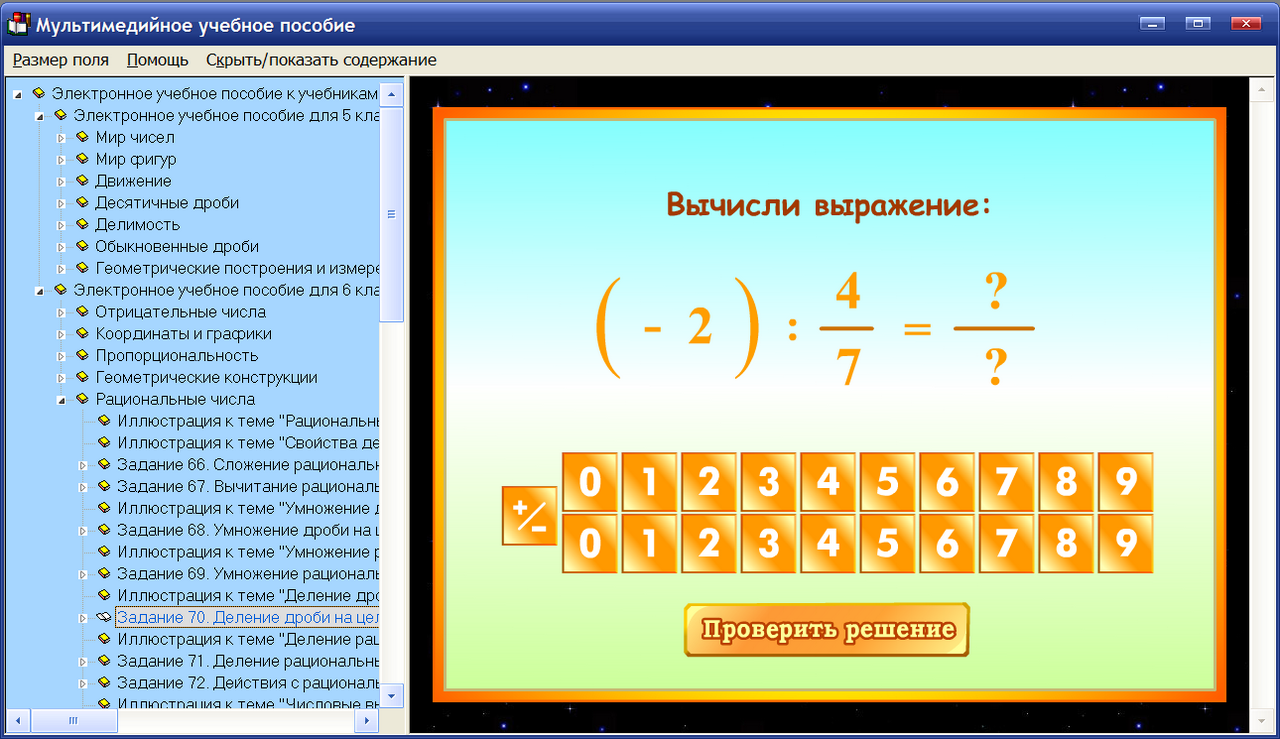Click the application logo in the title bar
The width and height of the screenshot is (1280, 739).
[x=17, y=25]
